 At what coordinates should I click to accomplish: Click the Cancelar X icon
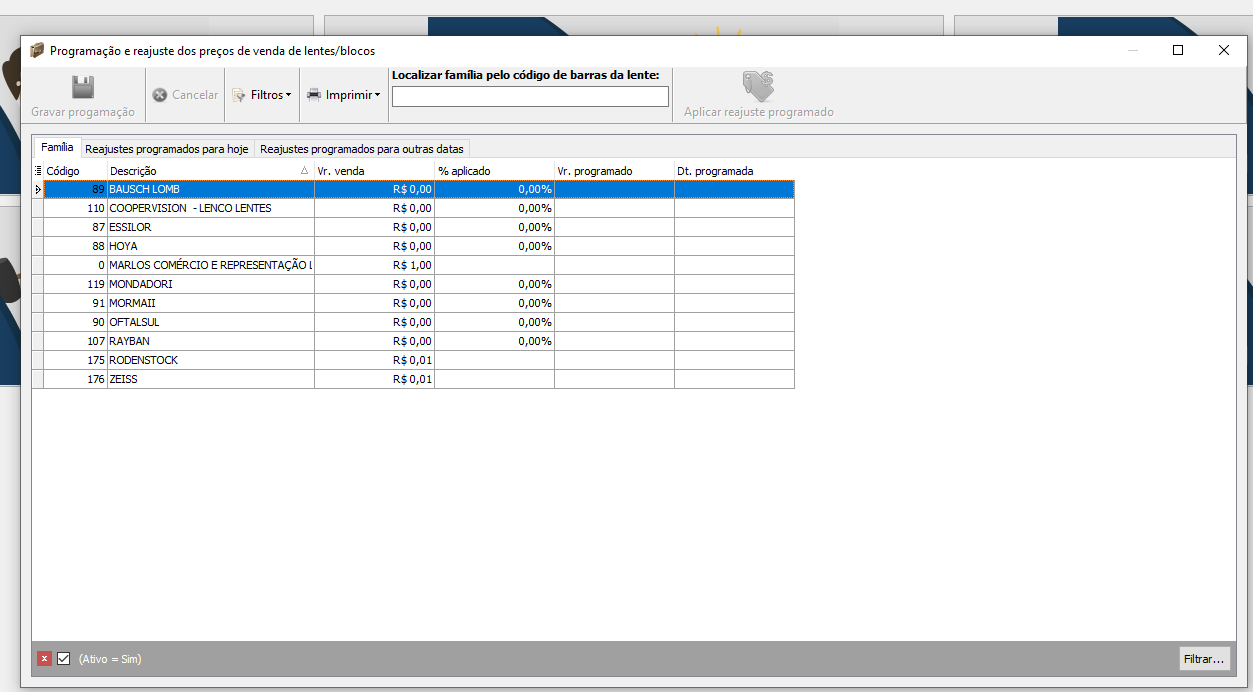coord(159,95)
